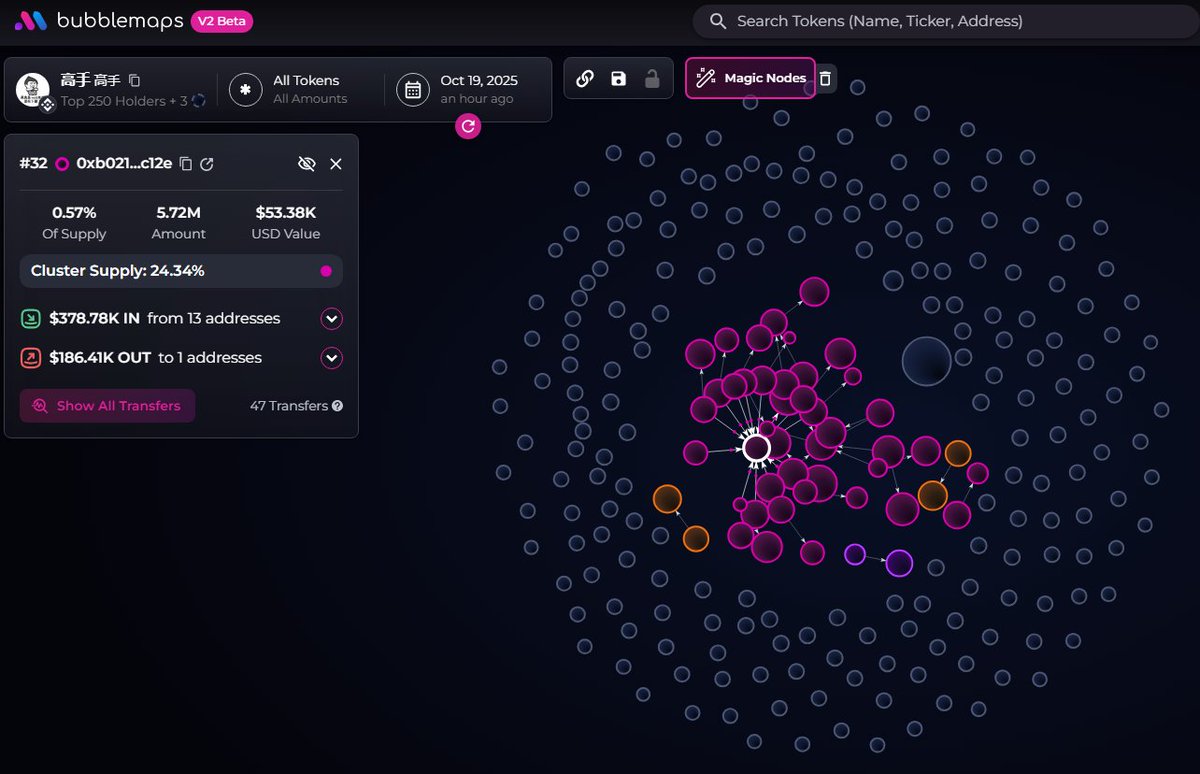1200x774 pixels.
Task: Delete magic nodes with trash icon
Action: click(x=824, y=78)
